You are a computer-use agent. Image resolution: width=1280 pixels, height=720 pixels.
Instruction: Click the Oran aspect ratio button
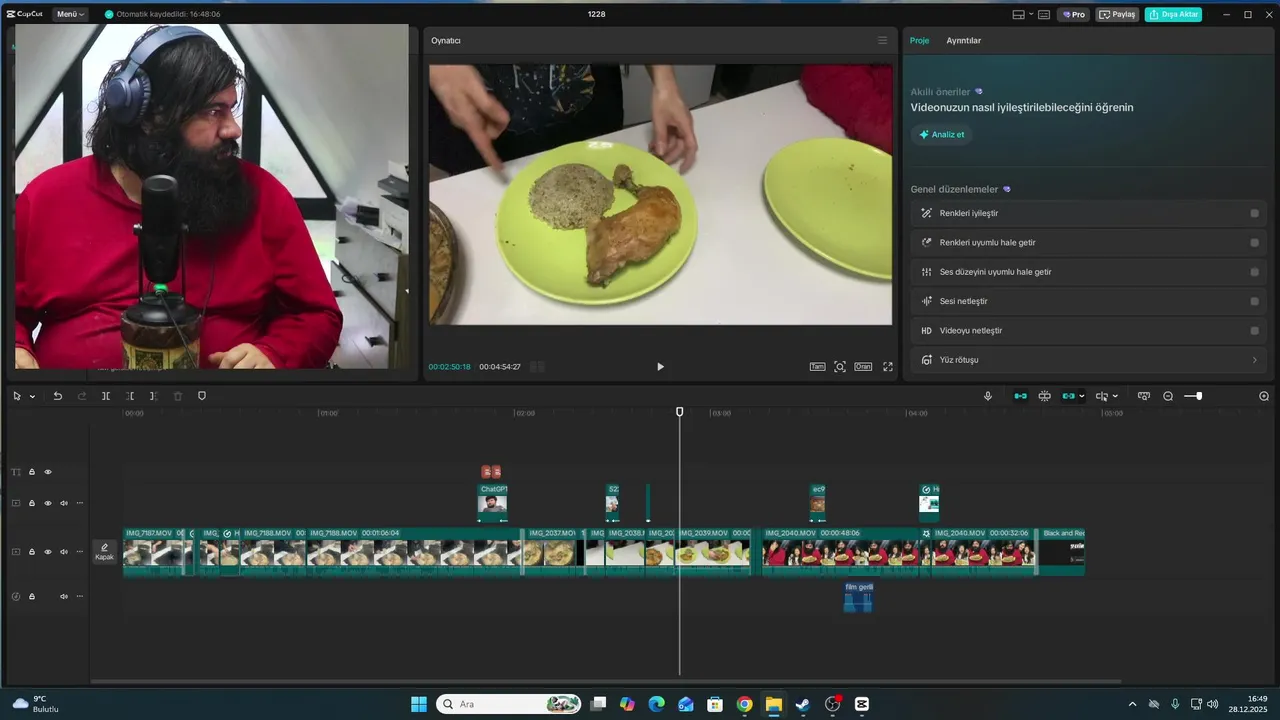[x=863, y=367]
